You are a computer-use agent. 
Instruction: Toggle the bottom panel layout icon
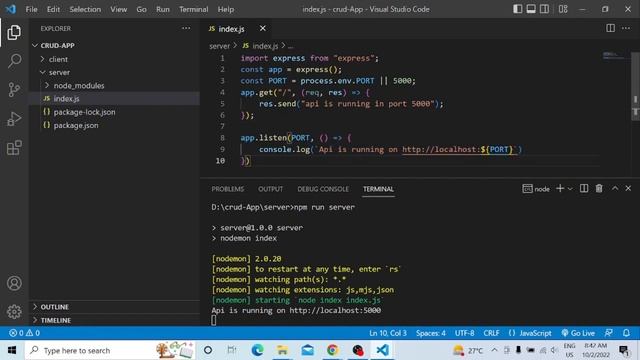tap(531, 9)
